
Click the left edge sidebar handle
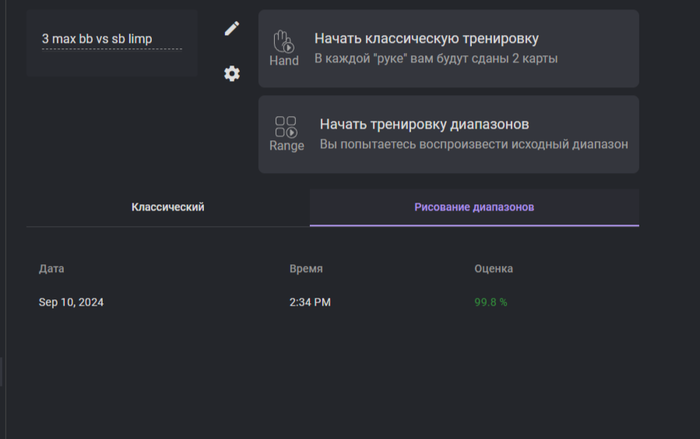click(x=1, y=372)
